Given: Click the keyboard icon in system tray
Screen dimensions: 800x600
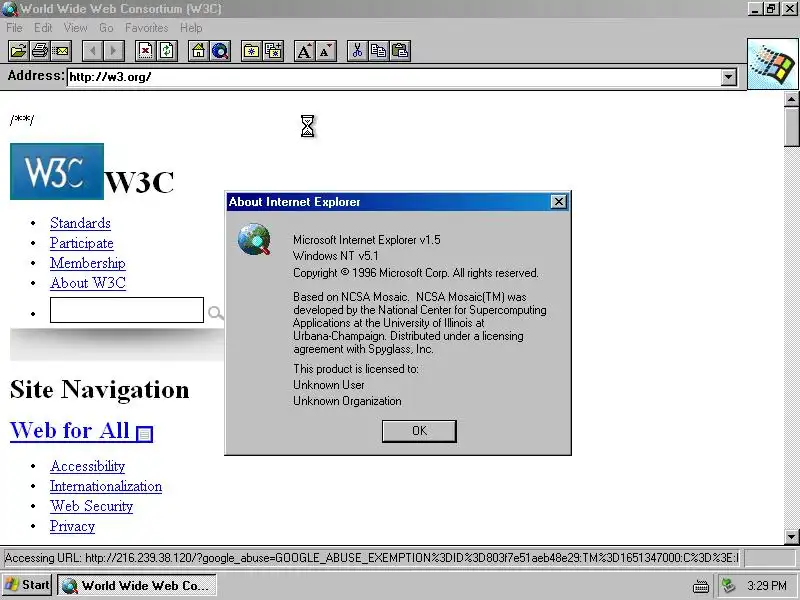Looking at the screenshot, I should 701,586.
